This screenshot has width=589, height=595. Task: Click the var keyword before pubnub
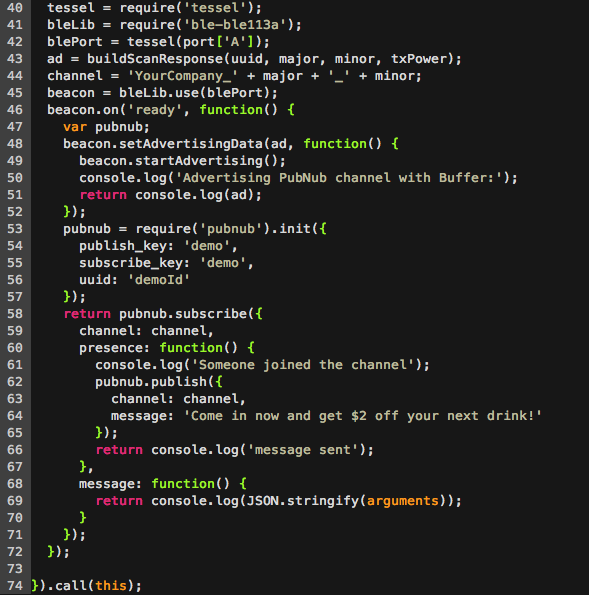click(x=75, y=127)
